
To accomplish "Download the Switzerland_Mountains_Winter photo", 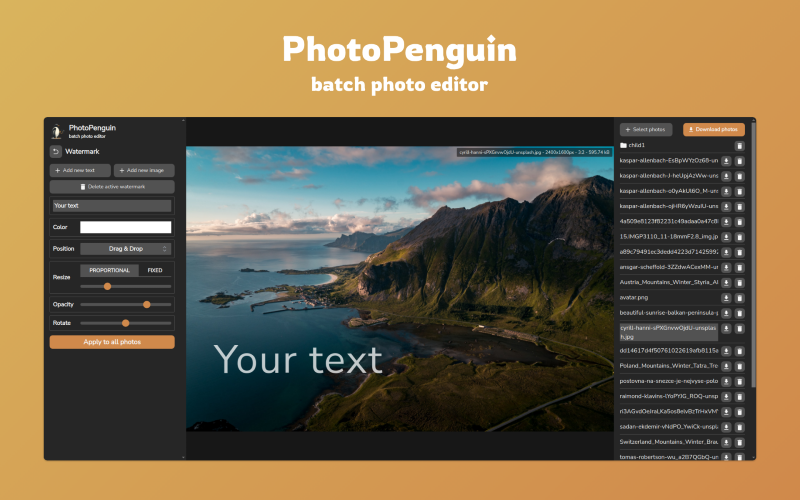I will [x=726, y=442].
